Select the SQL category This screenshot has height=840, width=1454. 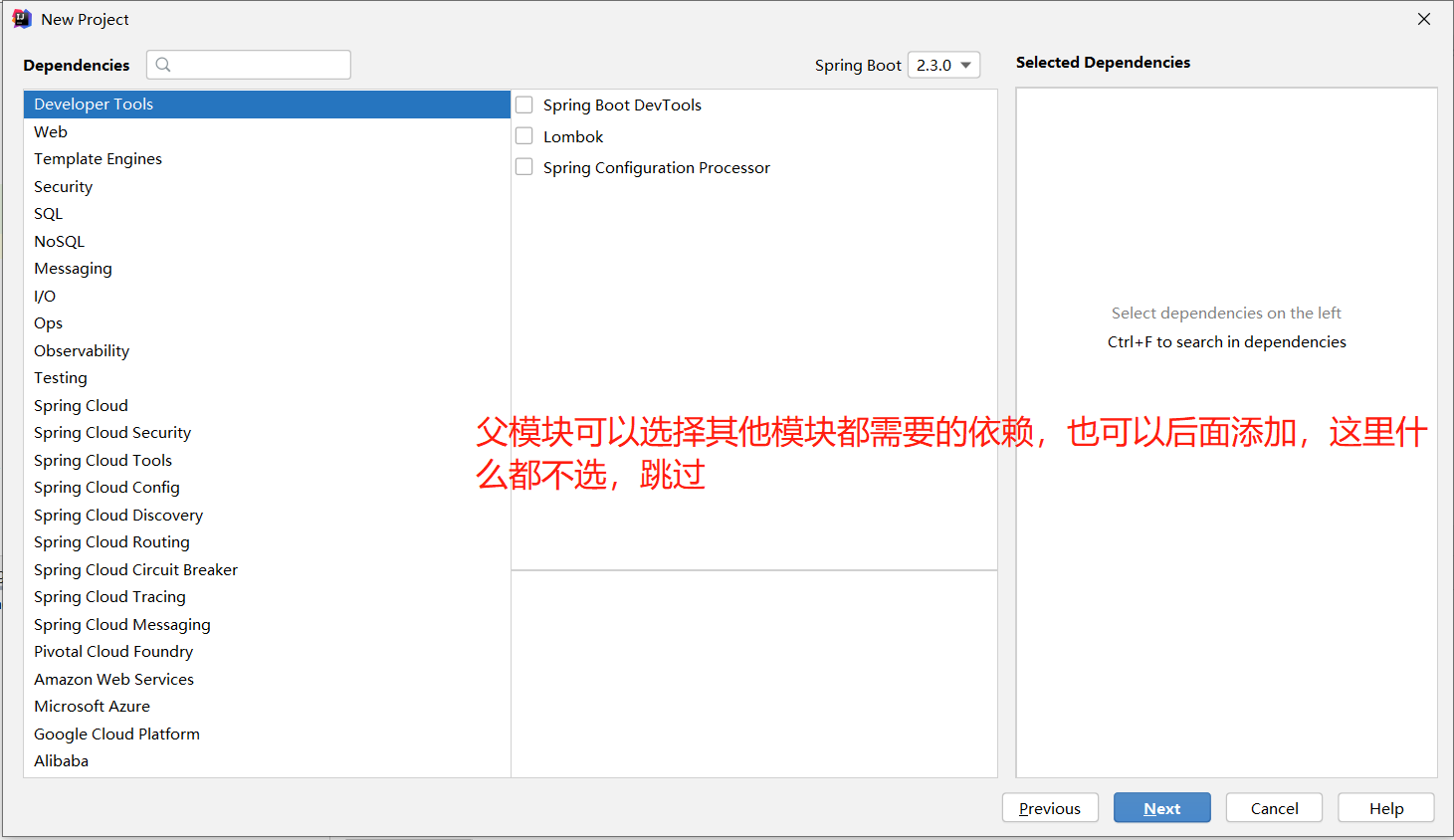pos(48,213)
